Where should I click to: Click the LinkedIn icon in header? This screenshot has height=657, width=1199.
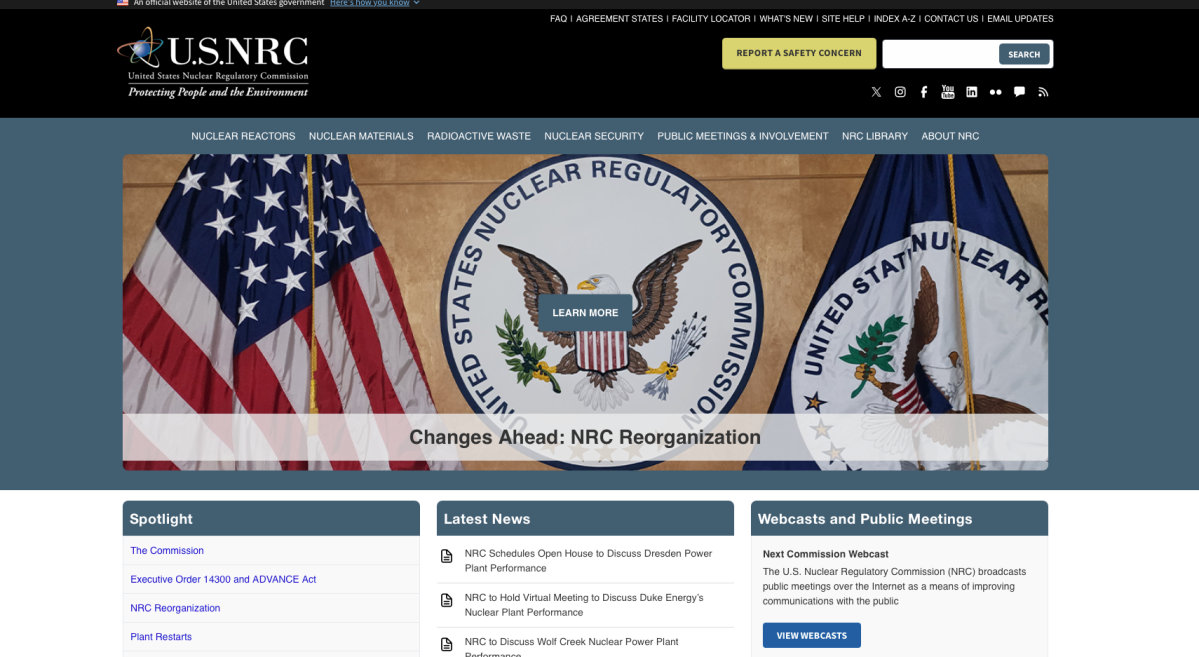[971, 92]
